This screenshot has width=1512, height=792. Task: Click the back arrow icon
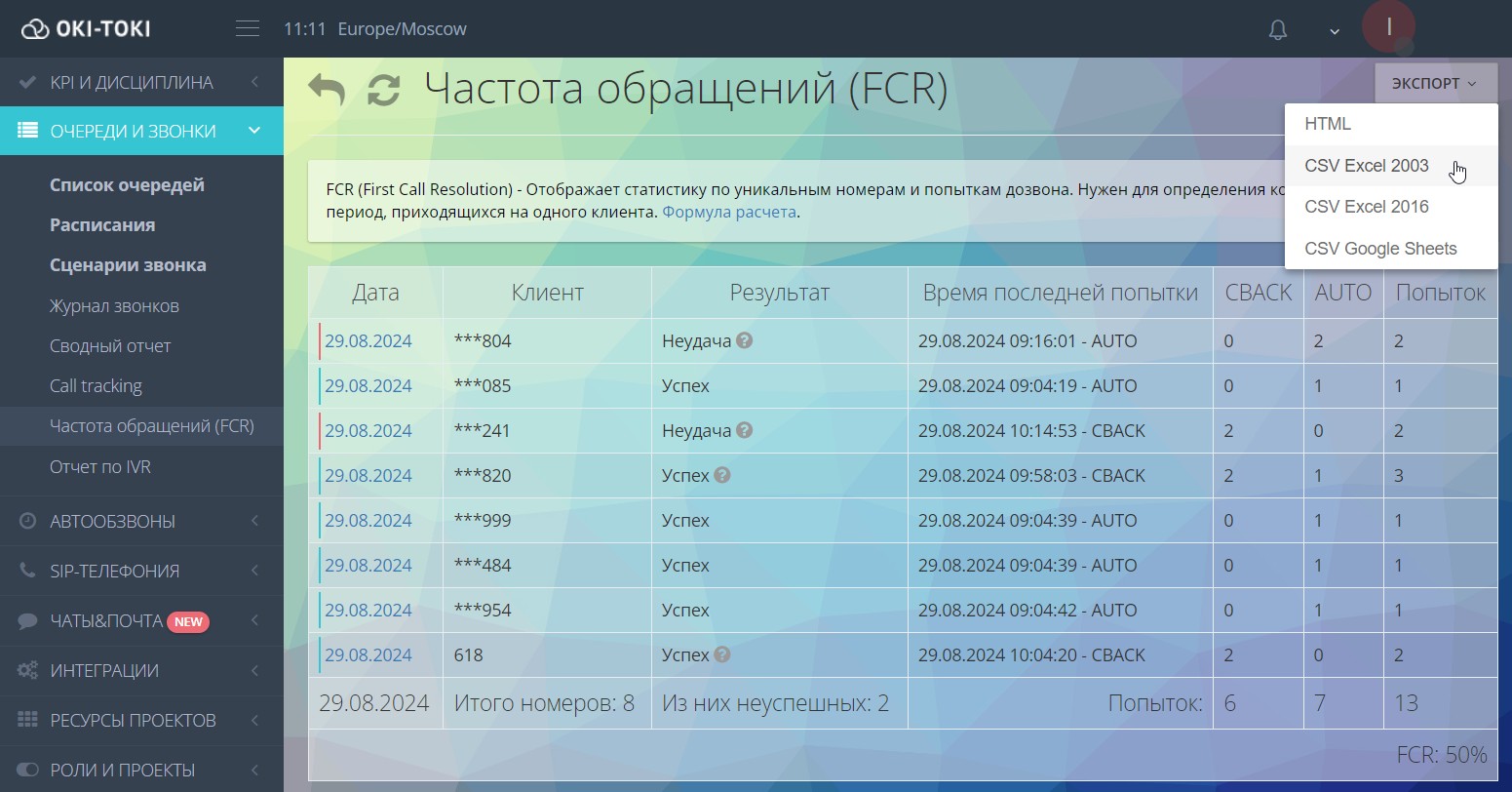327,89
